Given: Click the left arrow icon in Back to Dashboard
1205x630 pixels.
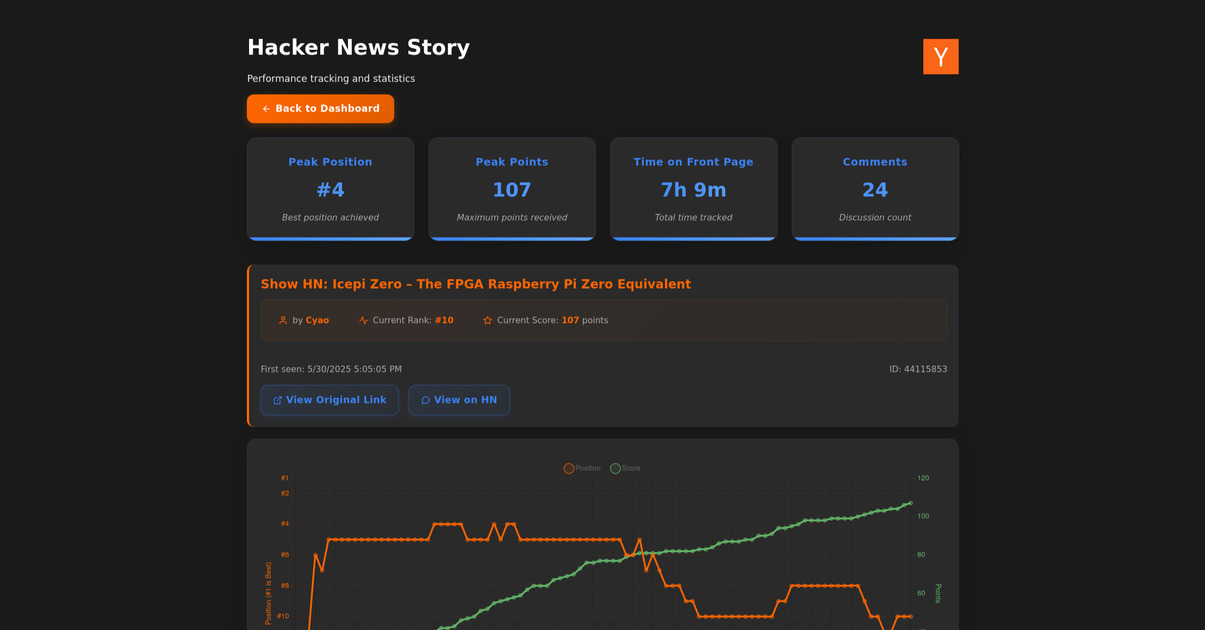Looking at the screenshot, I should click(266, 109).
